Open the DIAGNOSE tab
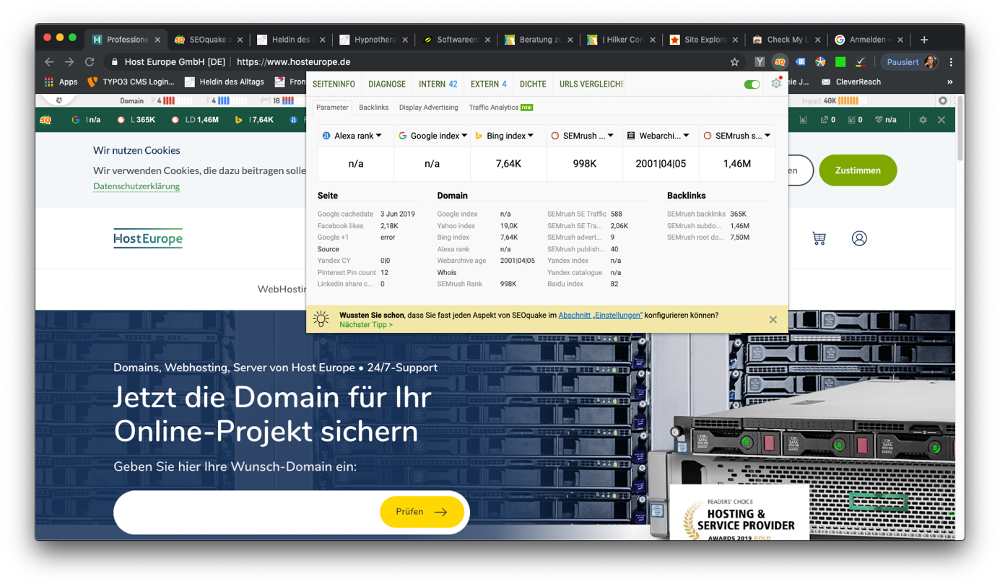The height and width of the screenshot is (587, 1000). tap(386, 84)
